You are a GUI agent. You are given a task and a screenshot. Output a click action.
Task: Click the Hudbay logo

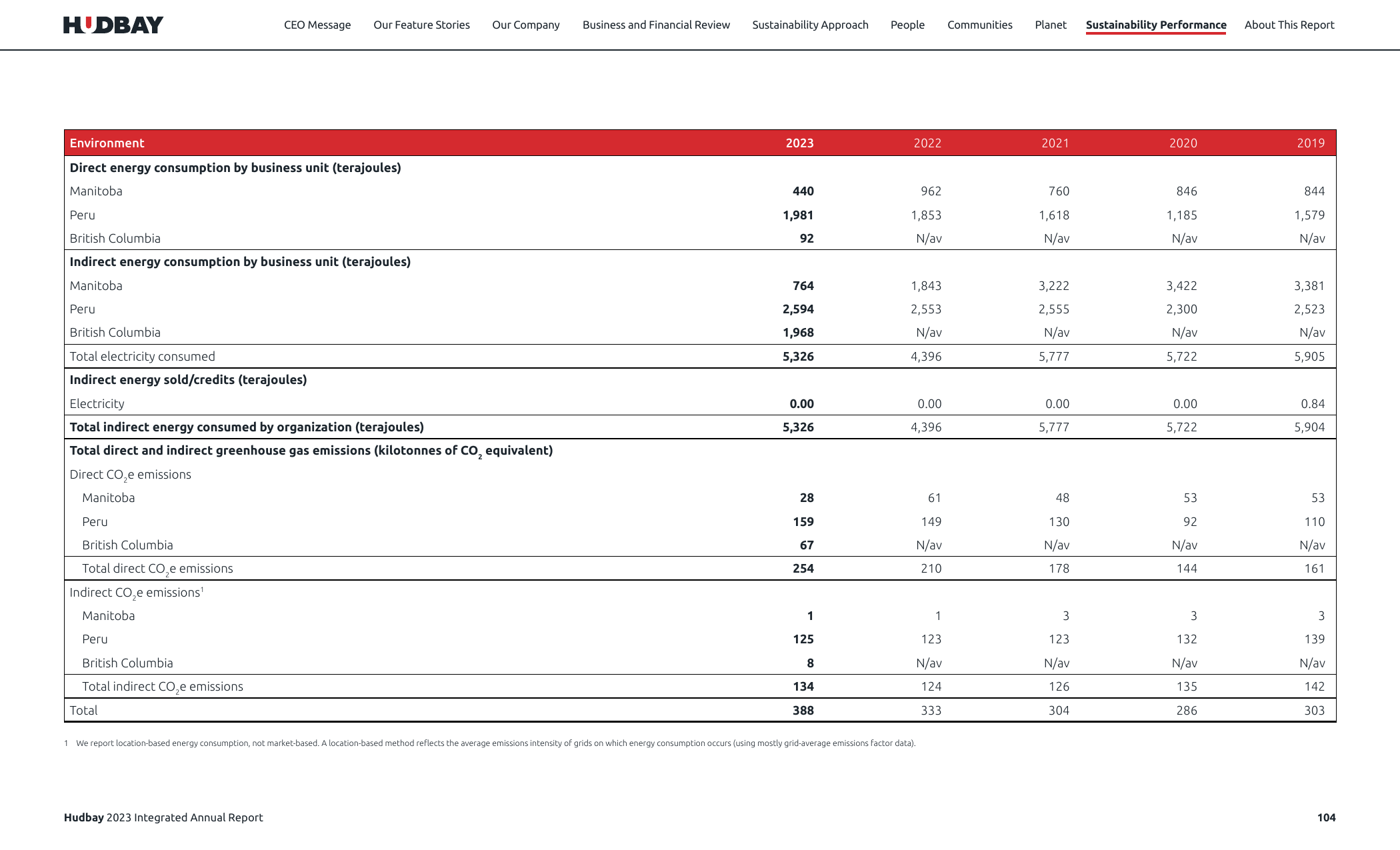113,25
